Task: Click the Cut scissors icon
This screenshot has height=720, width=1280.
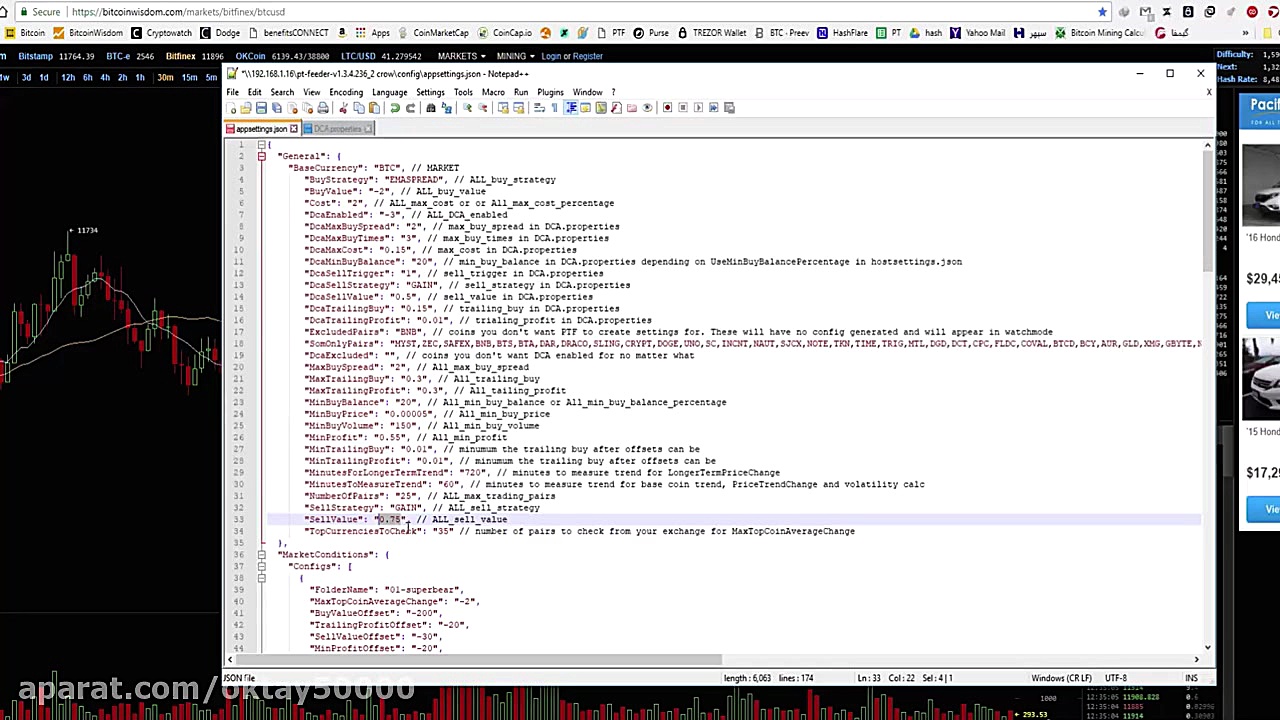Action: click(343, 108)
